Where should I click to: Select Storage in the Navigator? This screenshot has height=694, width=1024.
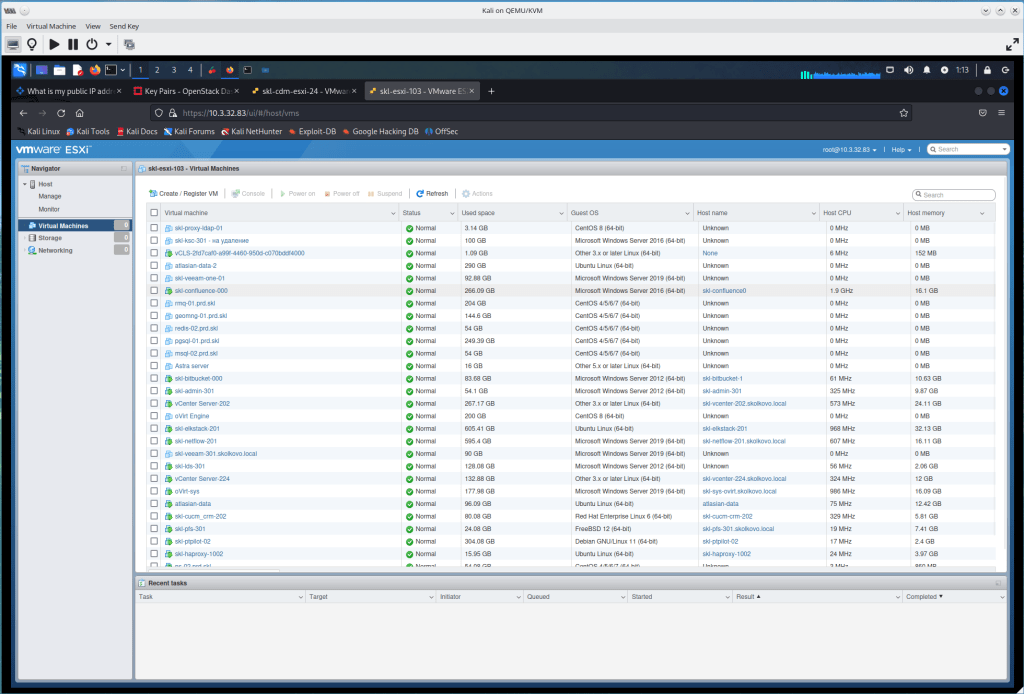(x=50, y=238)
